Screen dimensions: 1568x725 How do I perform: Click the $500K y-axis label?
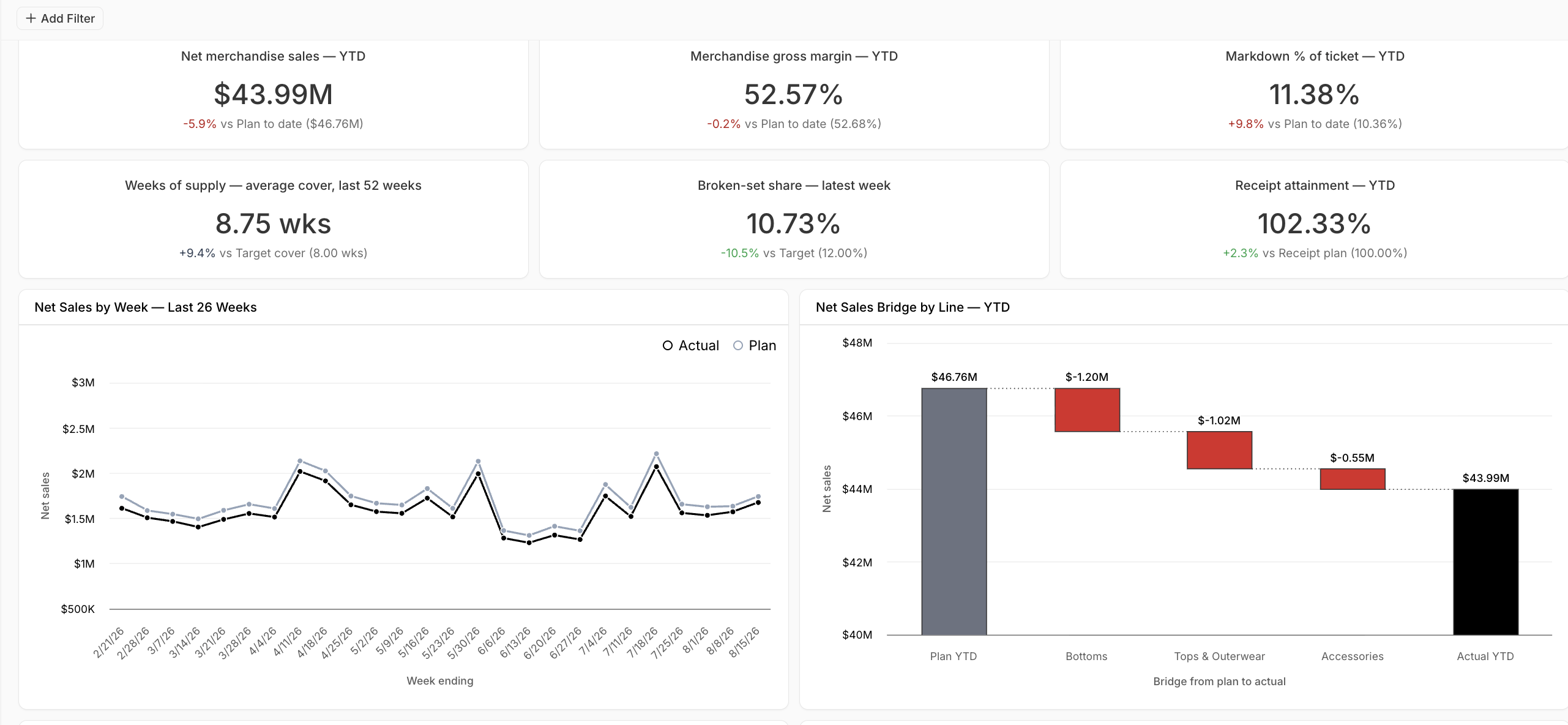pos(78,609)
